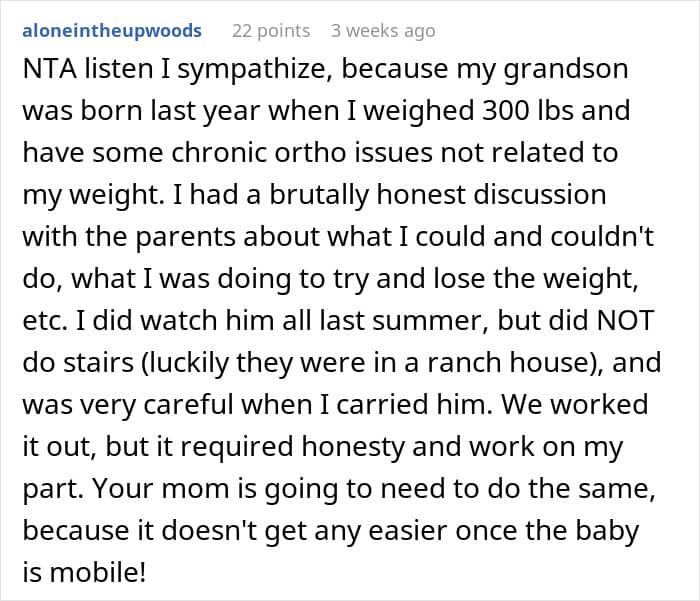This screenshot has width=700, height=601.
Task: Open the 3 weeks ago timestamp permalink
Action: (x=383, y=31)
